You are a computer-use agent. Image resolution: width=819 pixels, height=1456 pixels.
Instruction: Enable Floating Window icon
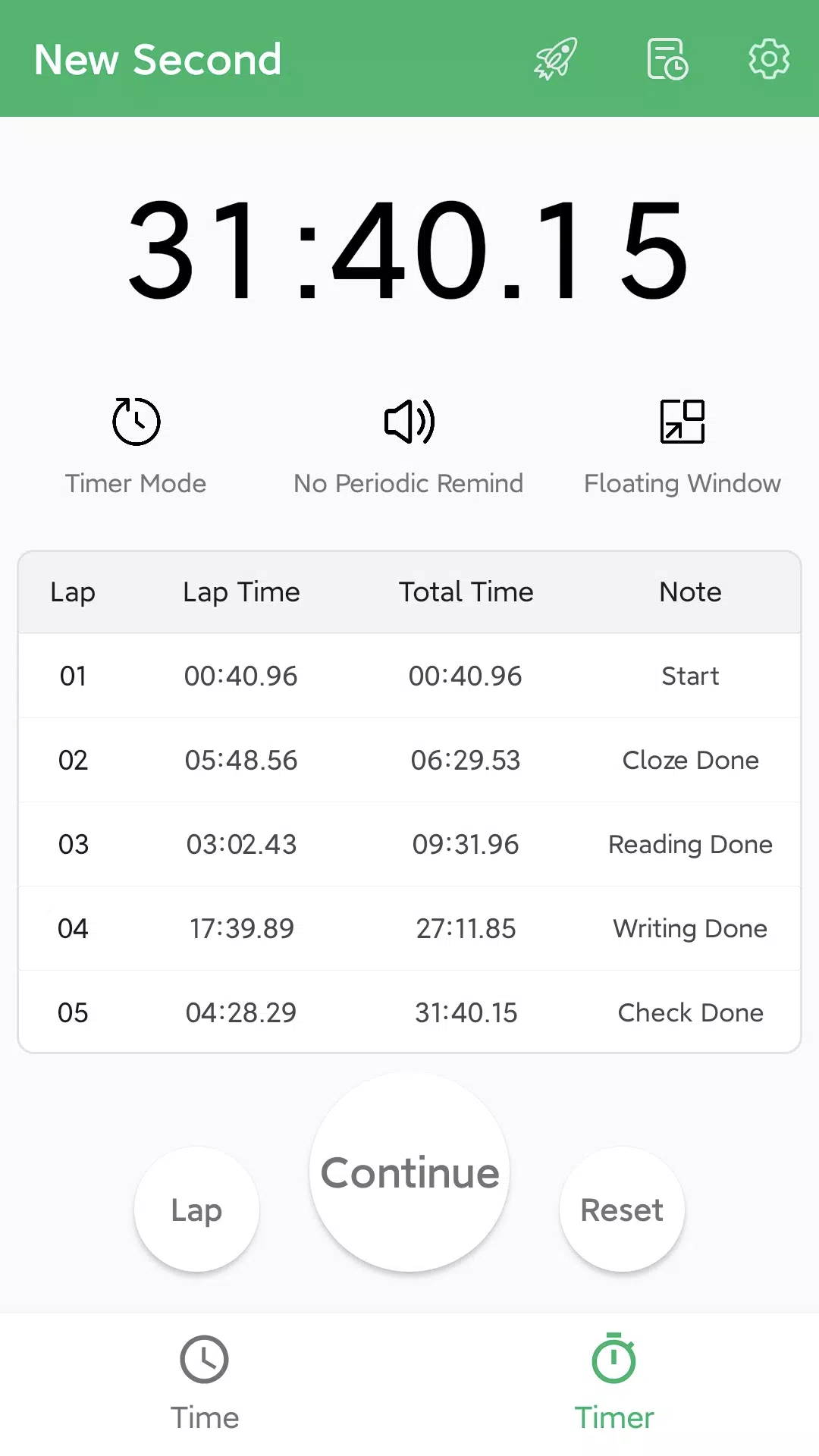[x=682, y=421]
